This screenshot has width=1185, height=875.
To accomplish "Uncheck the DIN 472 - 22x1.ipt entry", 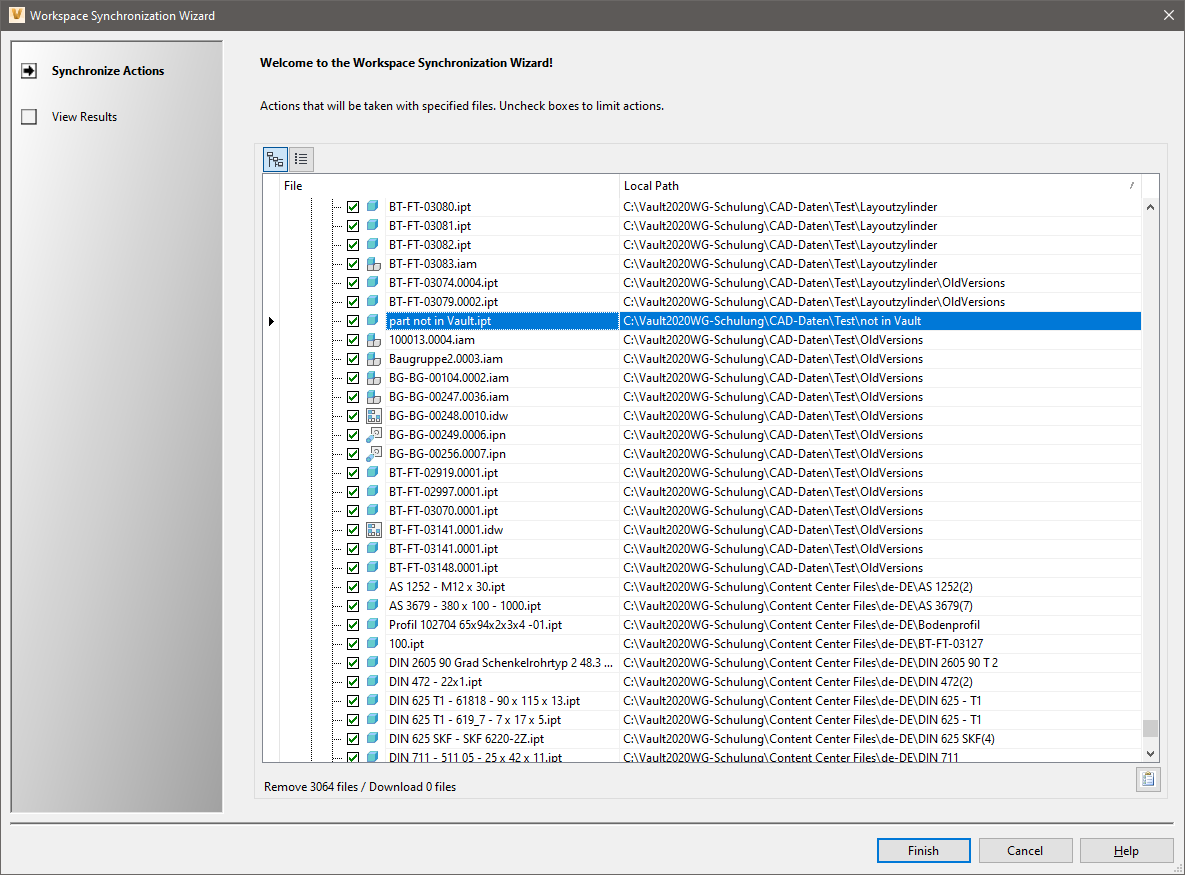I will [x=353, y=681].
